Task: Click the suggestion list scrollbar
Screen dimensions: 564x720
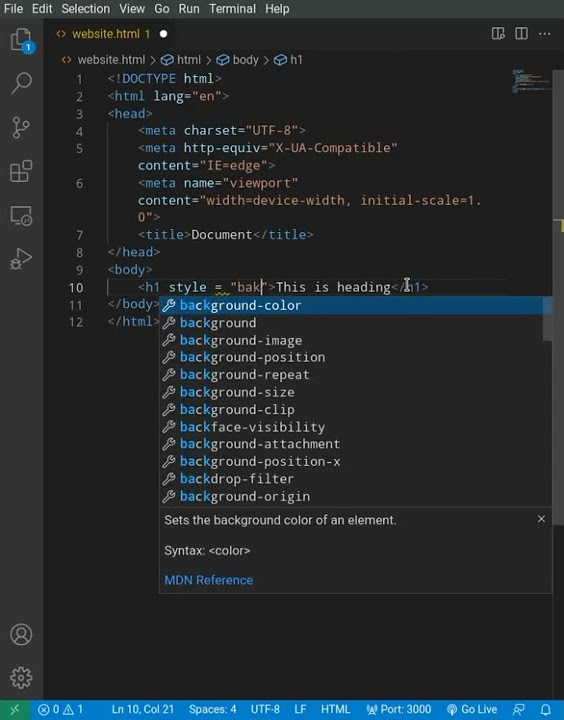Action: click(547, 319)
